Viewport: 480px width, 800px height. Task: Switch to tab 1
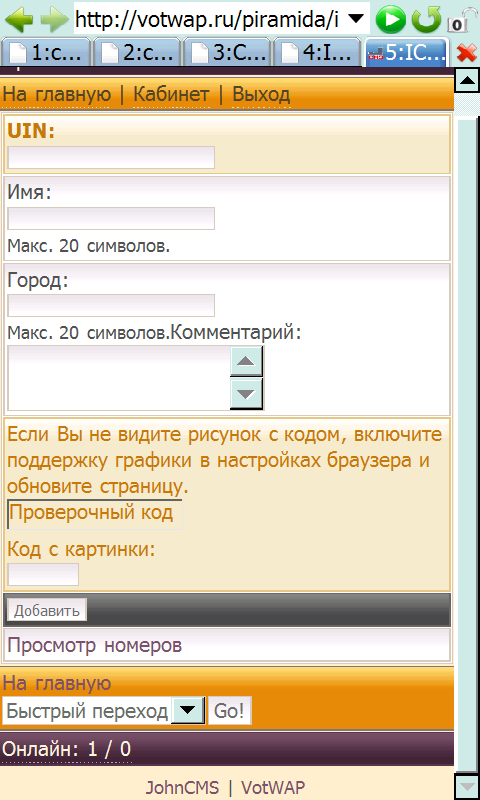tap(46, 52)
